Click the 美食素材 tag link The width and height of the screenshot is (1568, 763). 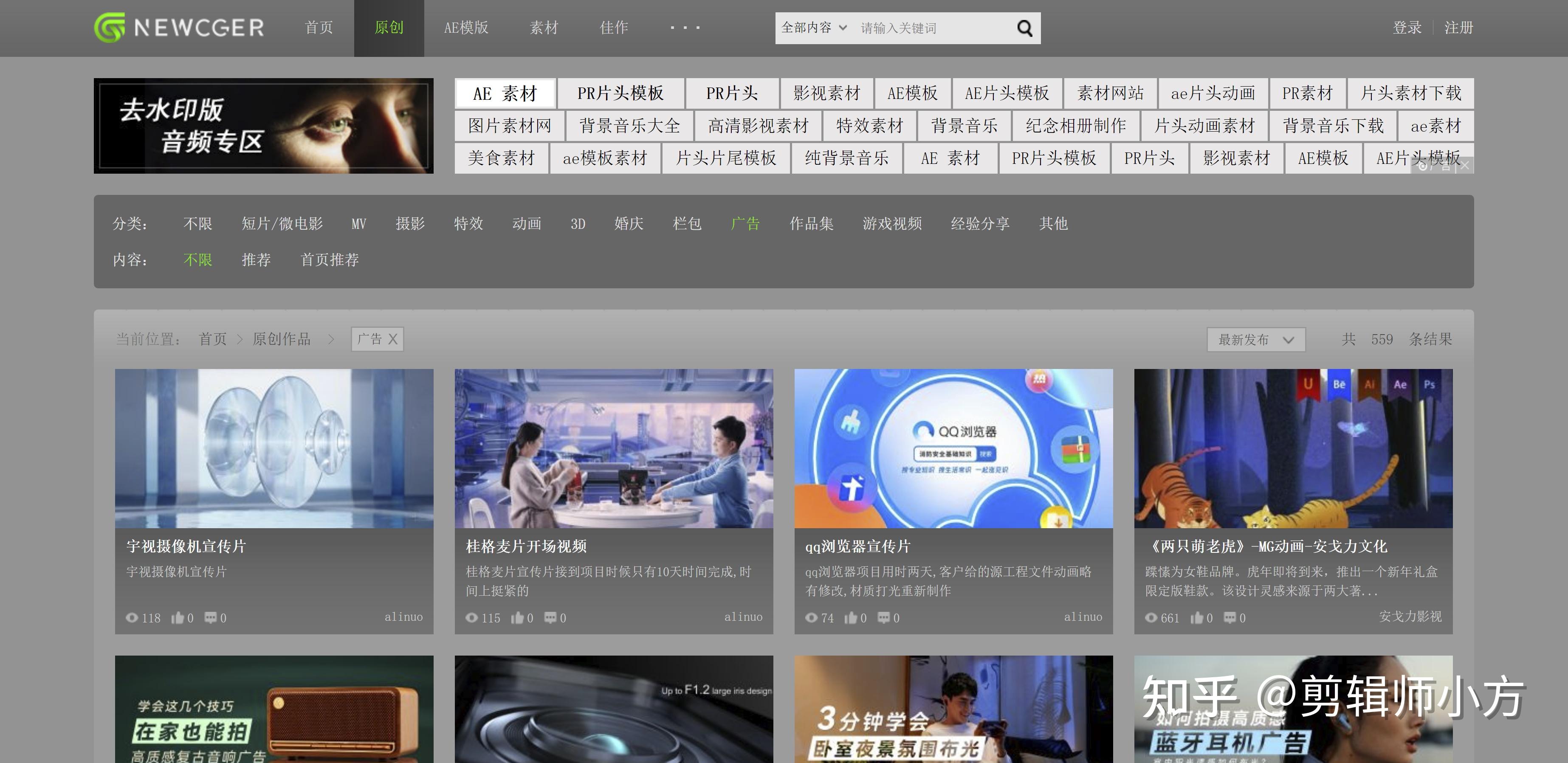point(502,158)
